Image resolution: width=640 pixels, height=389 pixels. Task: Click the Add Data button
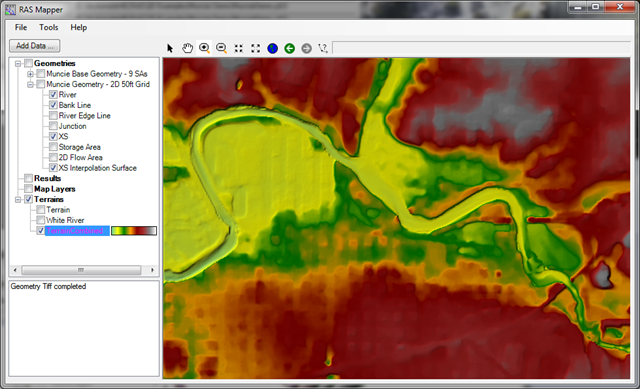point(35,46)
